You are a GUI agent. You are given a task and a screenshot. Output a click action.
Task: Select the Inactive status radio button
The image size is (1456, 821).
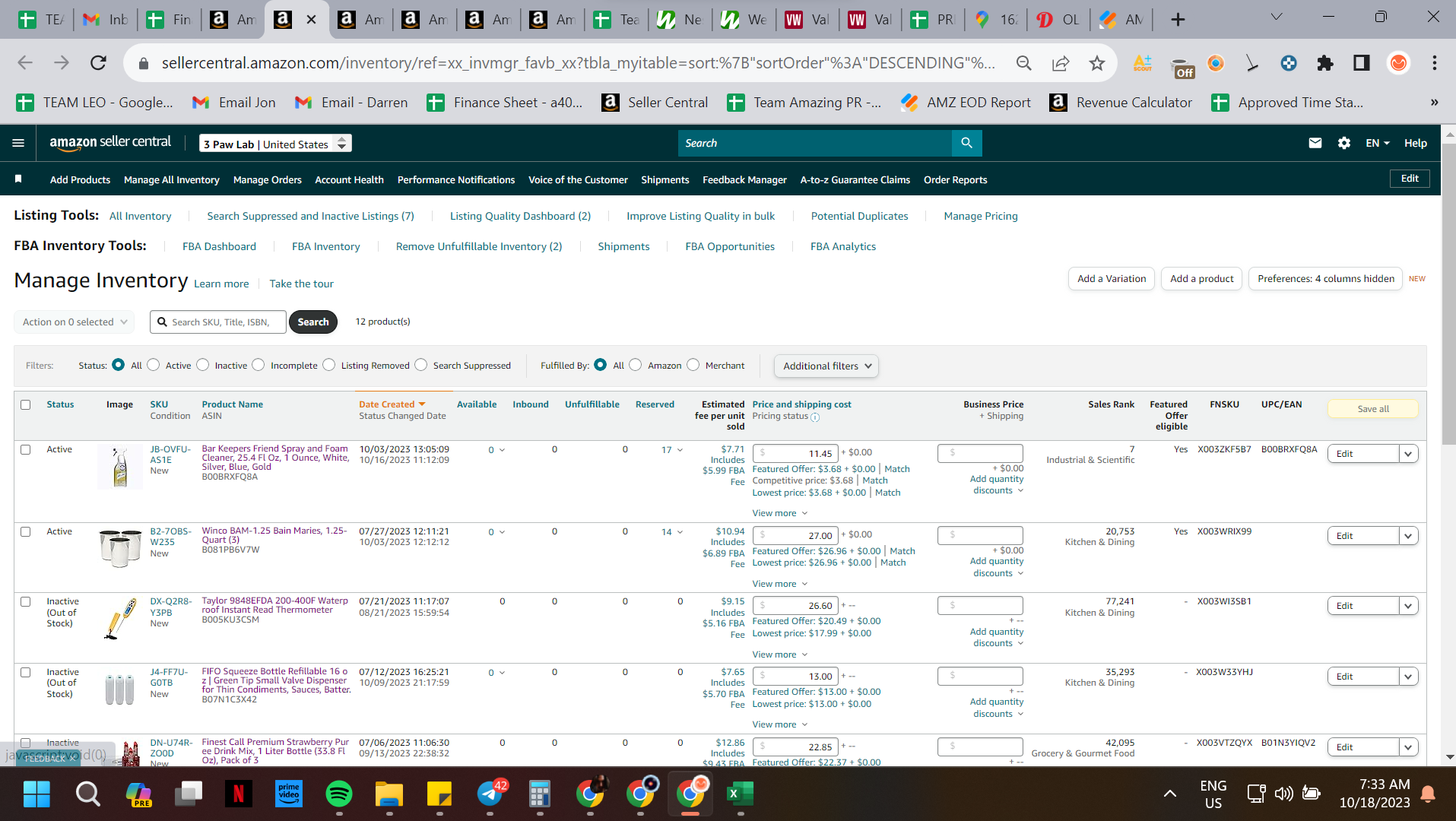[x=202, y=365]
